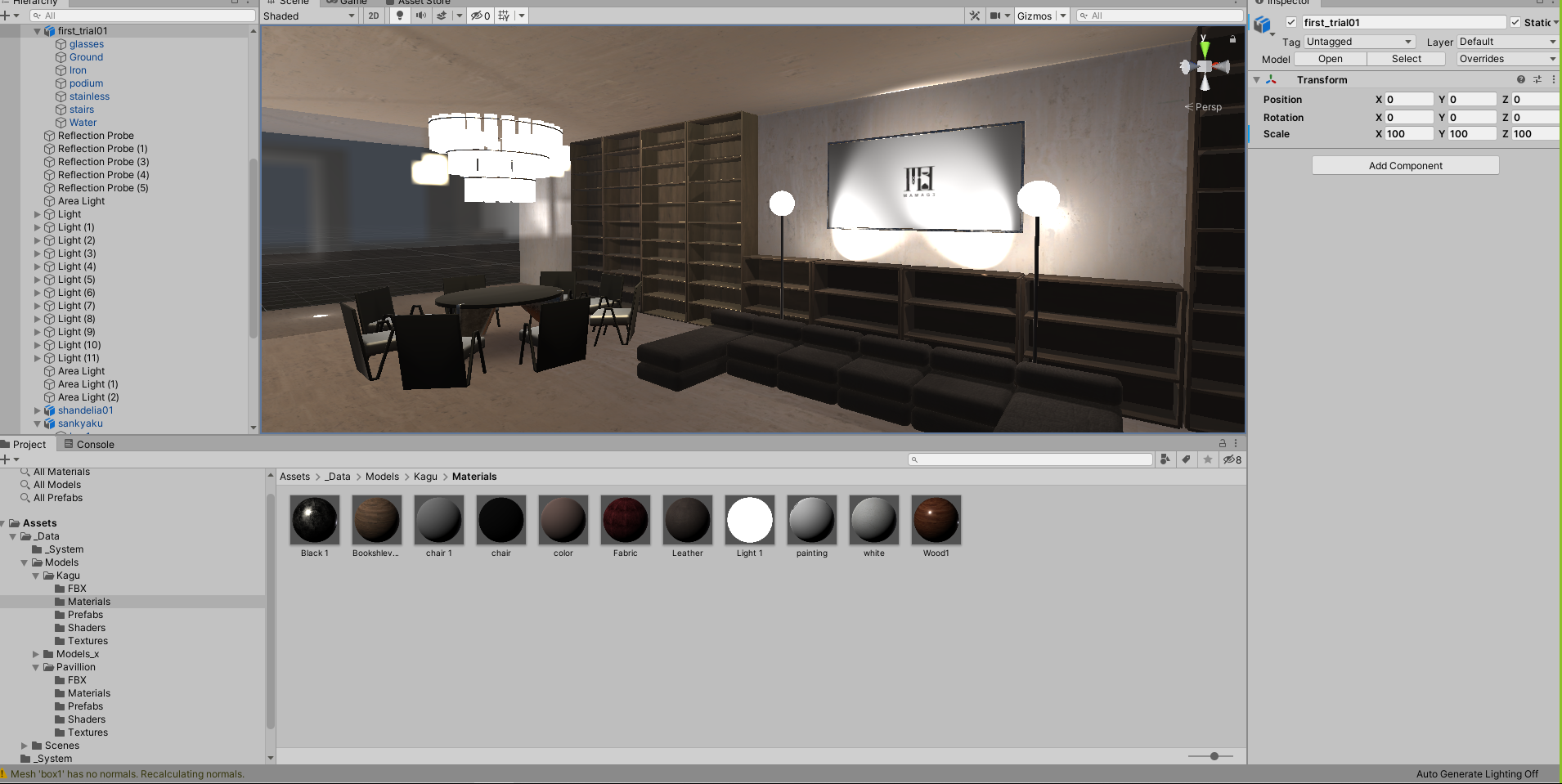Click the prefab cube icon in Inspector
Viewport: 1562px width, 784px height.
pyautogui.click(x=1263, y=25)
